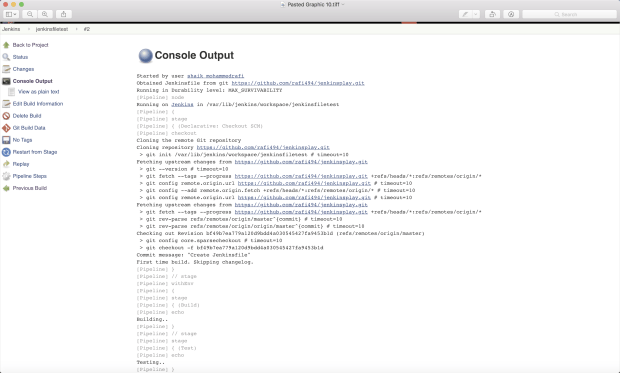Open Git Build Data icon
The height and width of the screenshot is (373, 620).
click(x=6, y=128)
